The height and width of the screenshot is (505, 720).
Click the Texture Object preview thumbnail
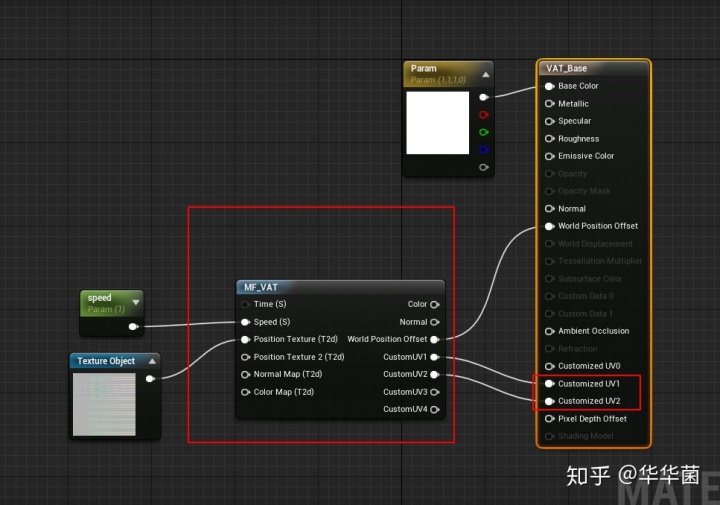pyautogui.click(x=104, y=404)
